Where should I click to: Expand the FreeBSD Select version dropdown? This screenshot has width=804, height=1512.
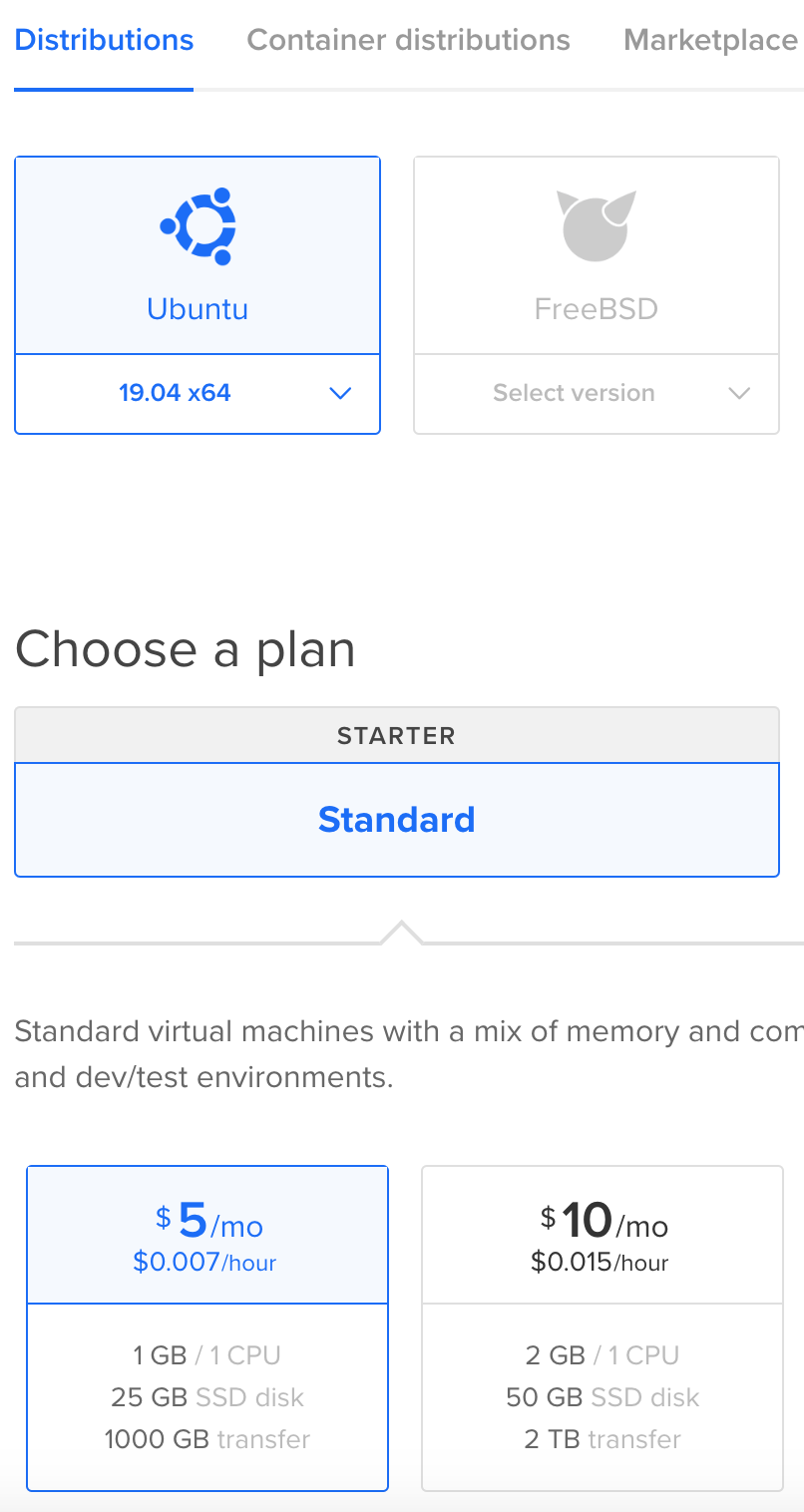[x=597, y=394]
